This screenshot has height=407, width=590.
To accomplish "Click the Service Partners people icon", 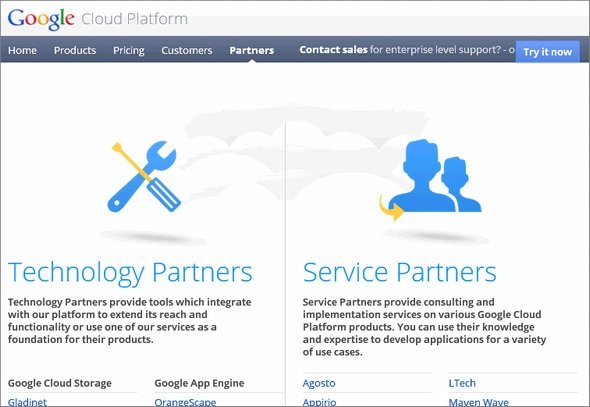I will [435, 176].
